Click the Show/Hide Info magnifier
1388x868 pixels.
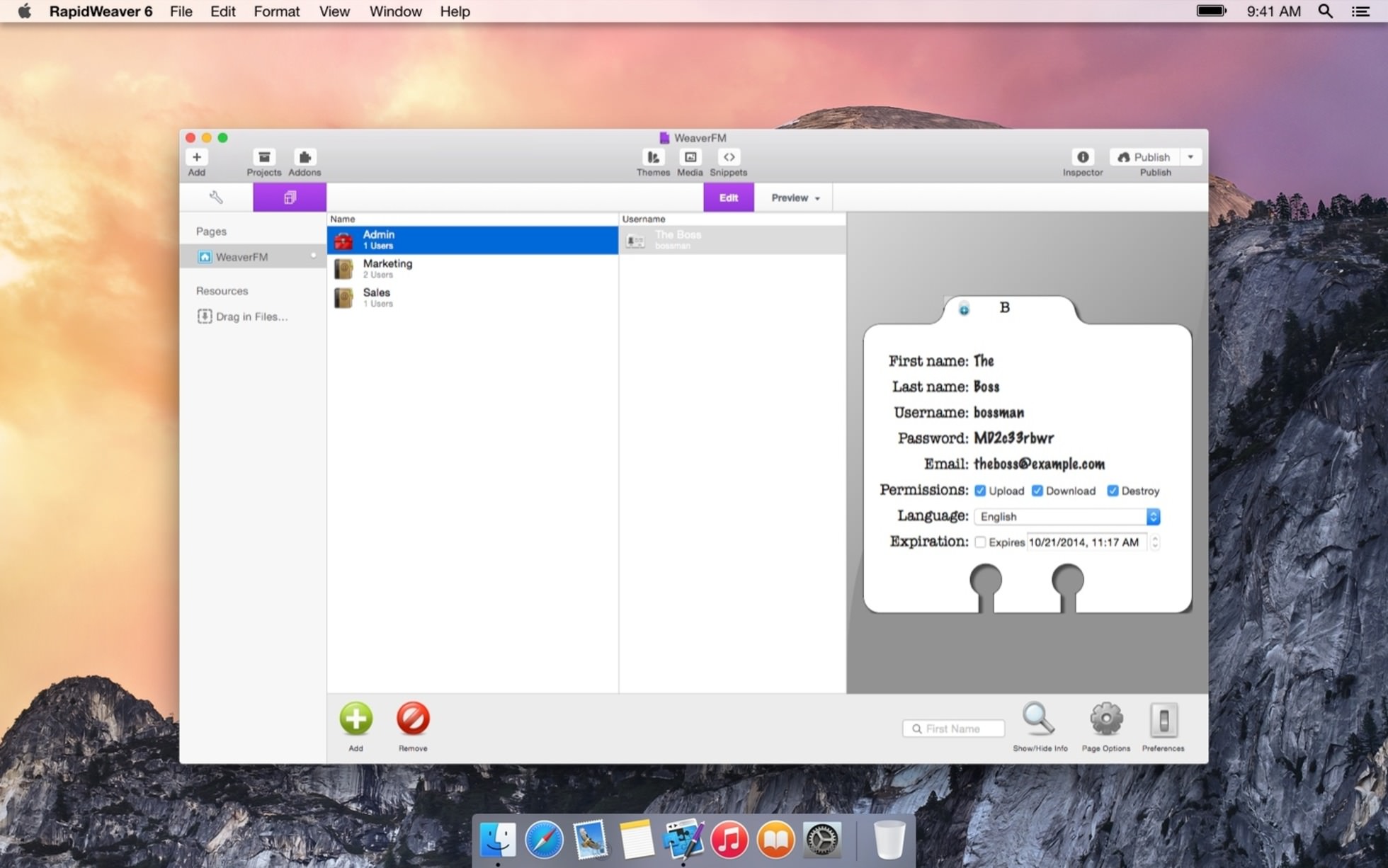(x=1039, y=719)
